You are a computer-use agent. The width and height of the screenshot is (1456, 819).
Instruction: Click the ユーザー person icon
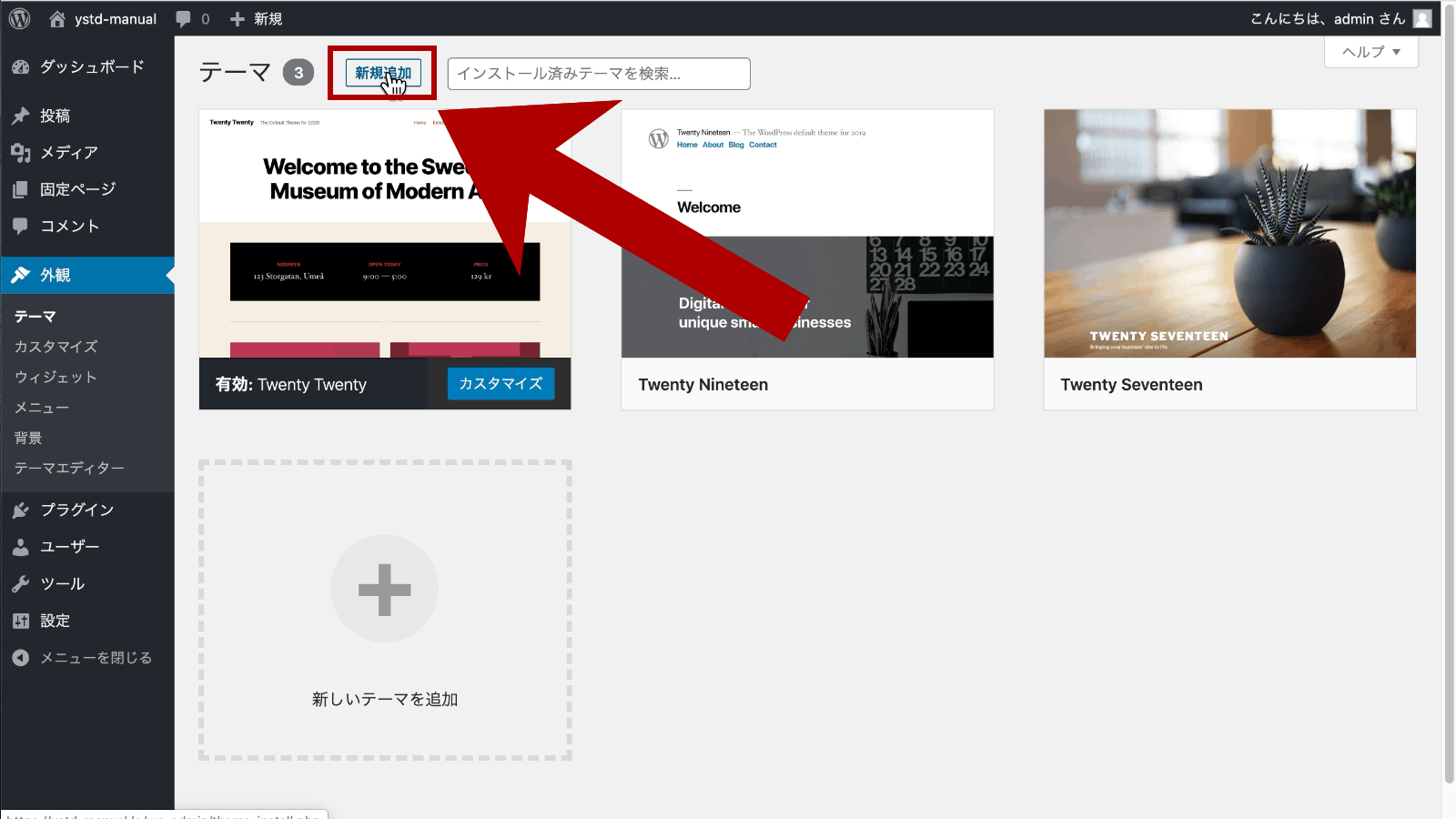(x=21, y=547)
